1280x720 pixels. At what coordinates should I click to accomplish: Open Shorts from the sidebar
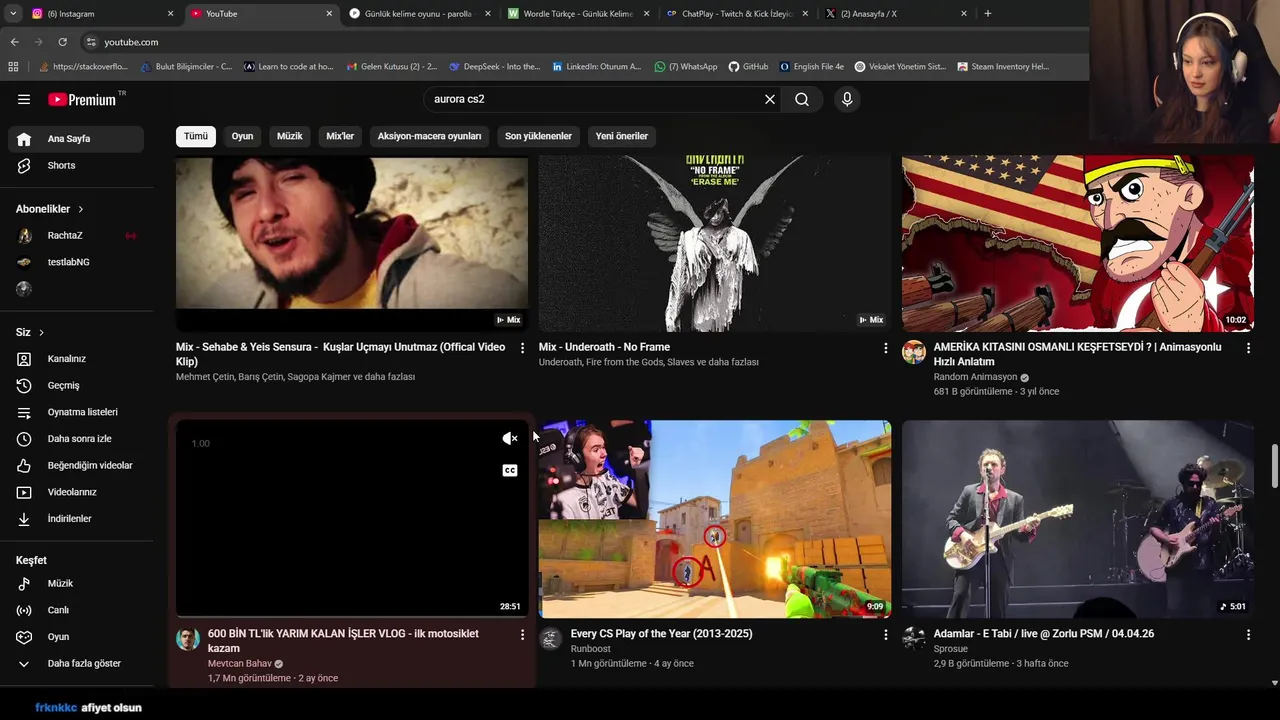(x=76, y=165)
